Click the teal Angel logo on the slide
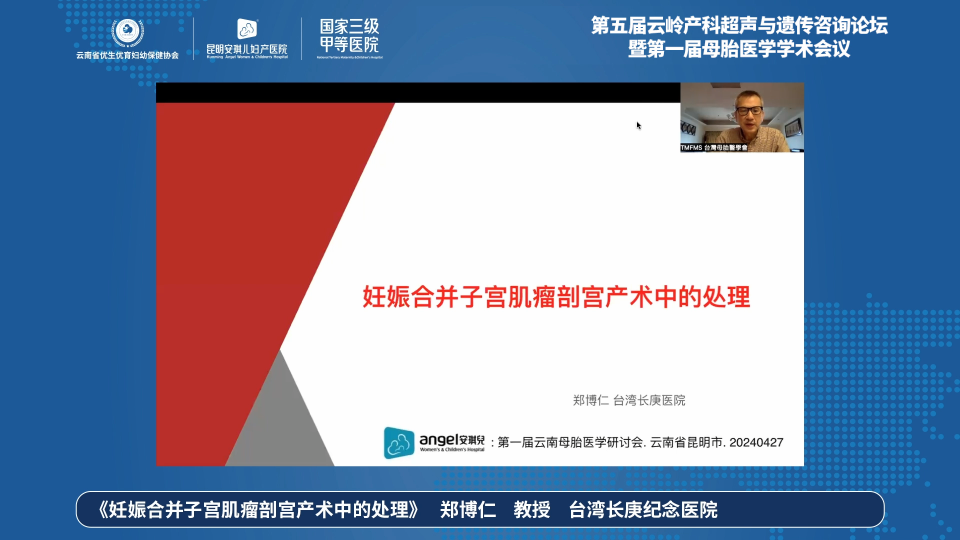Screen dimensions: 960x540 pos(400,441)
